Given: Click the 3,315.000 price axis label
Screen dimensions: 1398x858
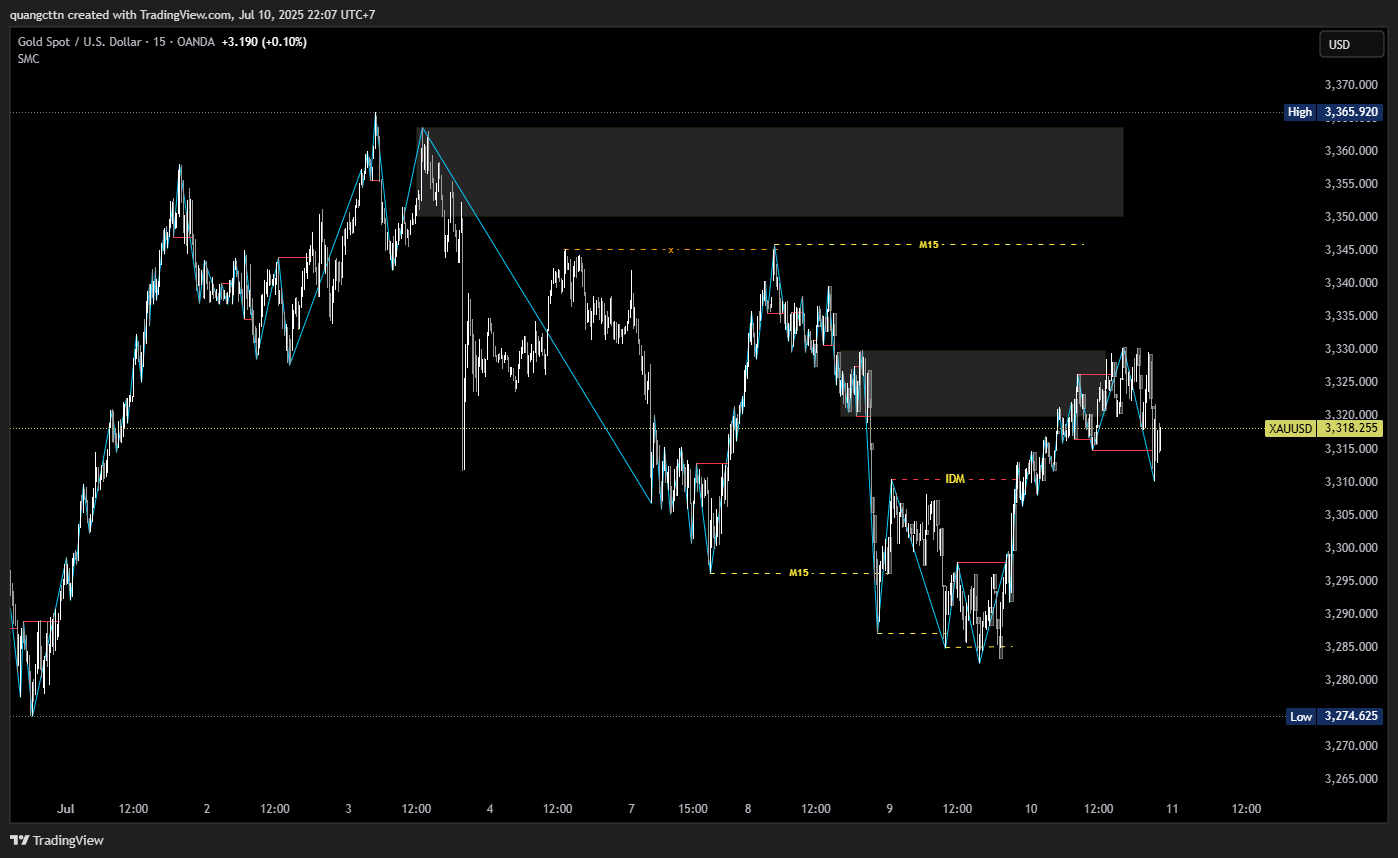Looking at the screenshot, I should coord(1352,449).
